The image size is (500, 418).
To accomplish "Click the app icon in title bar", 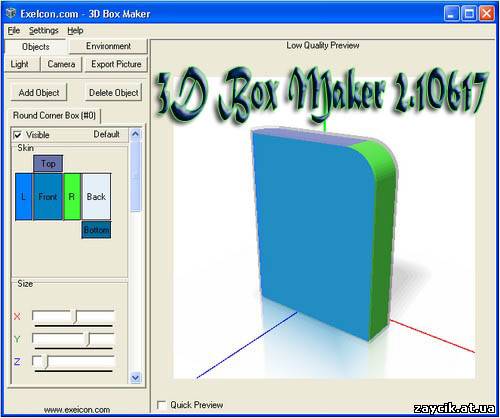I will pyautogui.click(x=11, y=13).
